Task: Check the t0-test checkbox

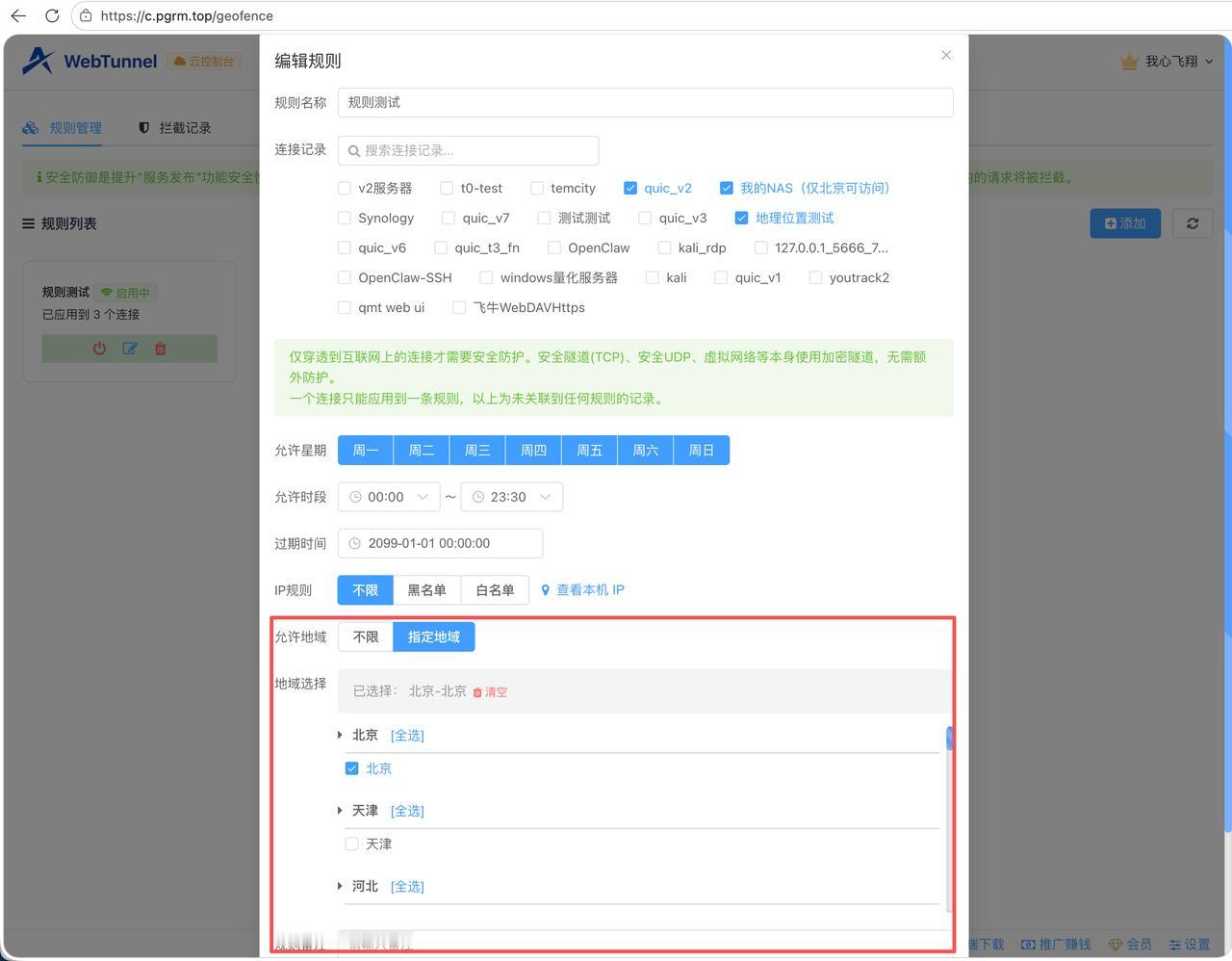Action: [447, 188]
